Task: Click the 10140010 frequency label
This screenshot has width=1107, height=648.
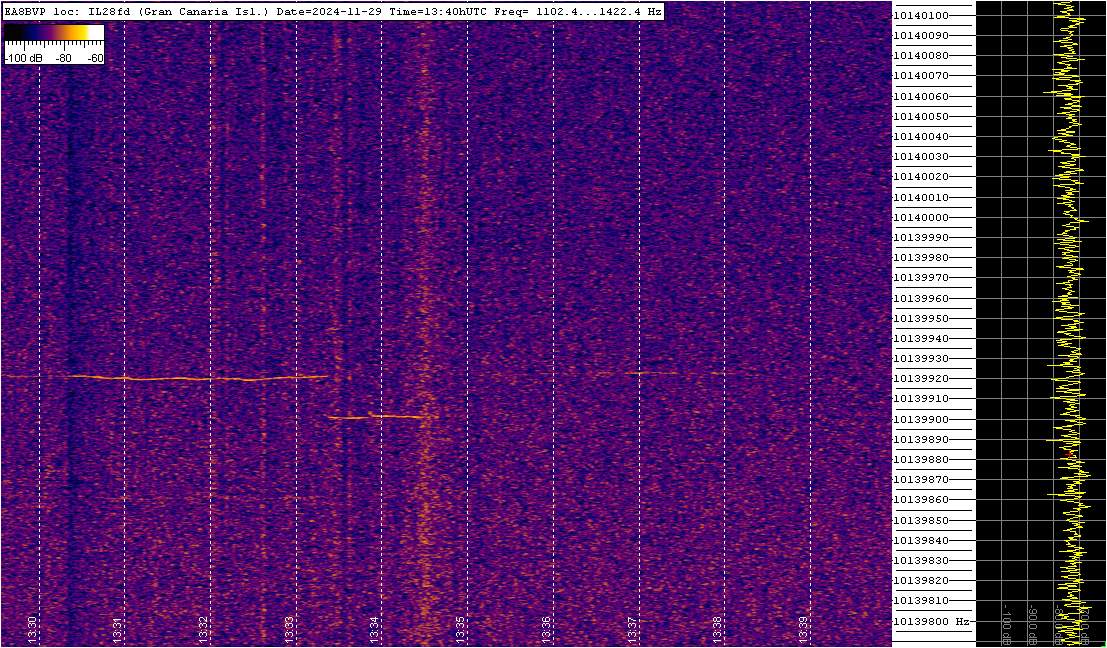Action: point(921,197)
